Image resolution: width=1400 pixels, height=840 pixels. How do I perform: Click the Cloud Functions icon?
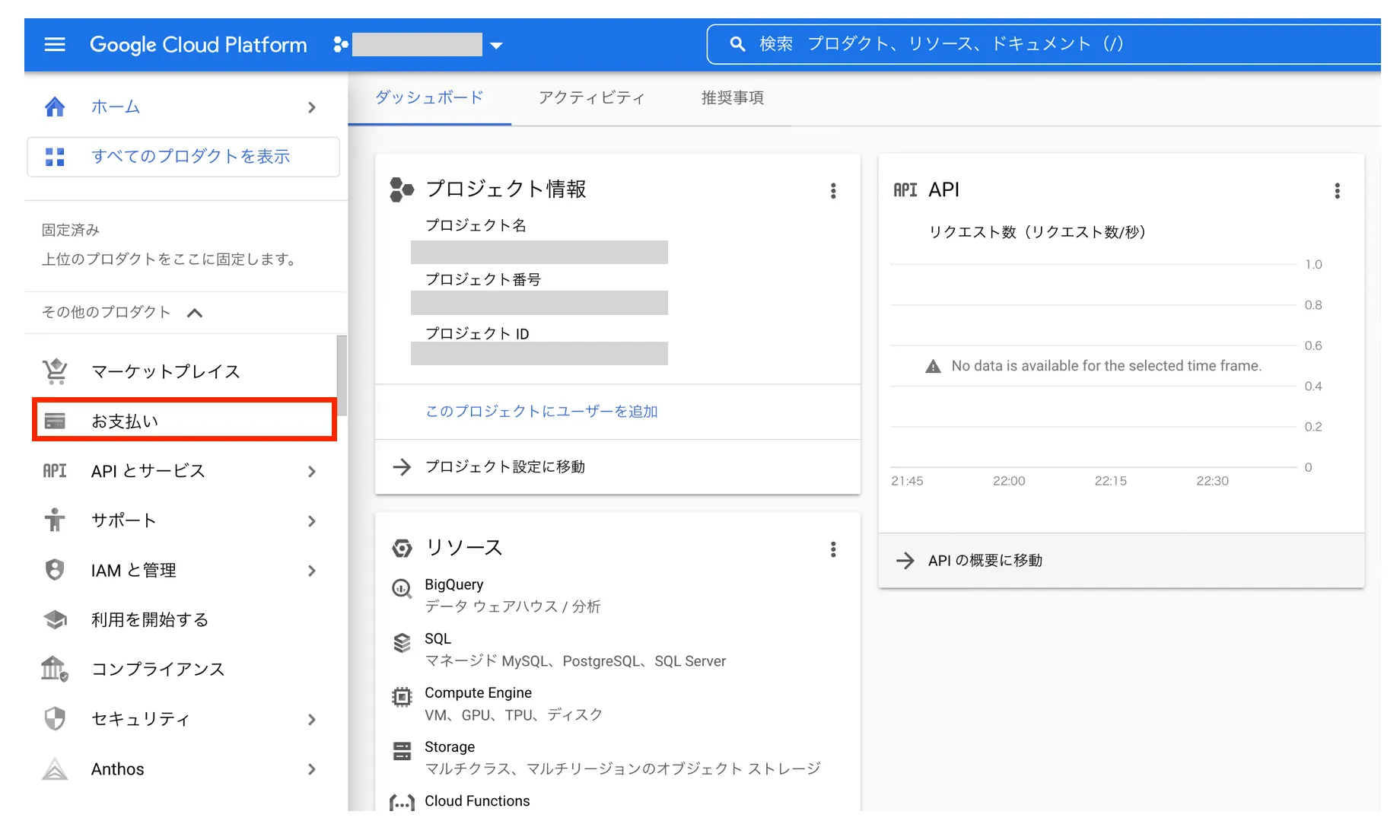point(402,803)
